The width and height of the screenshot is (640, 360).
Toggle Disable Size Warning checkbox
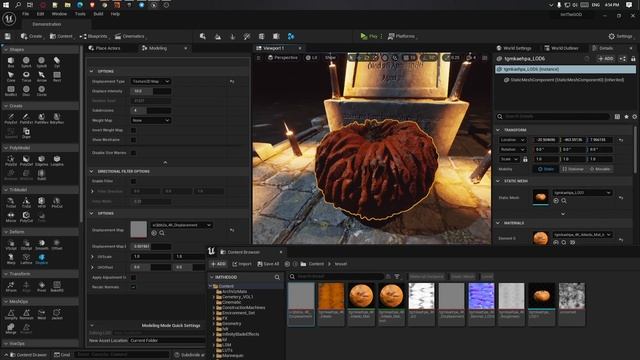pos(133,153)
